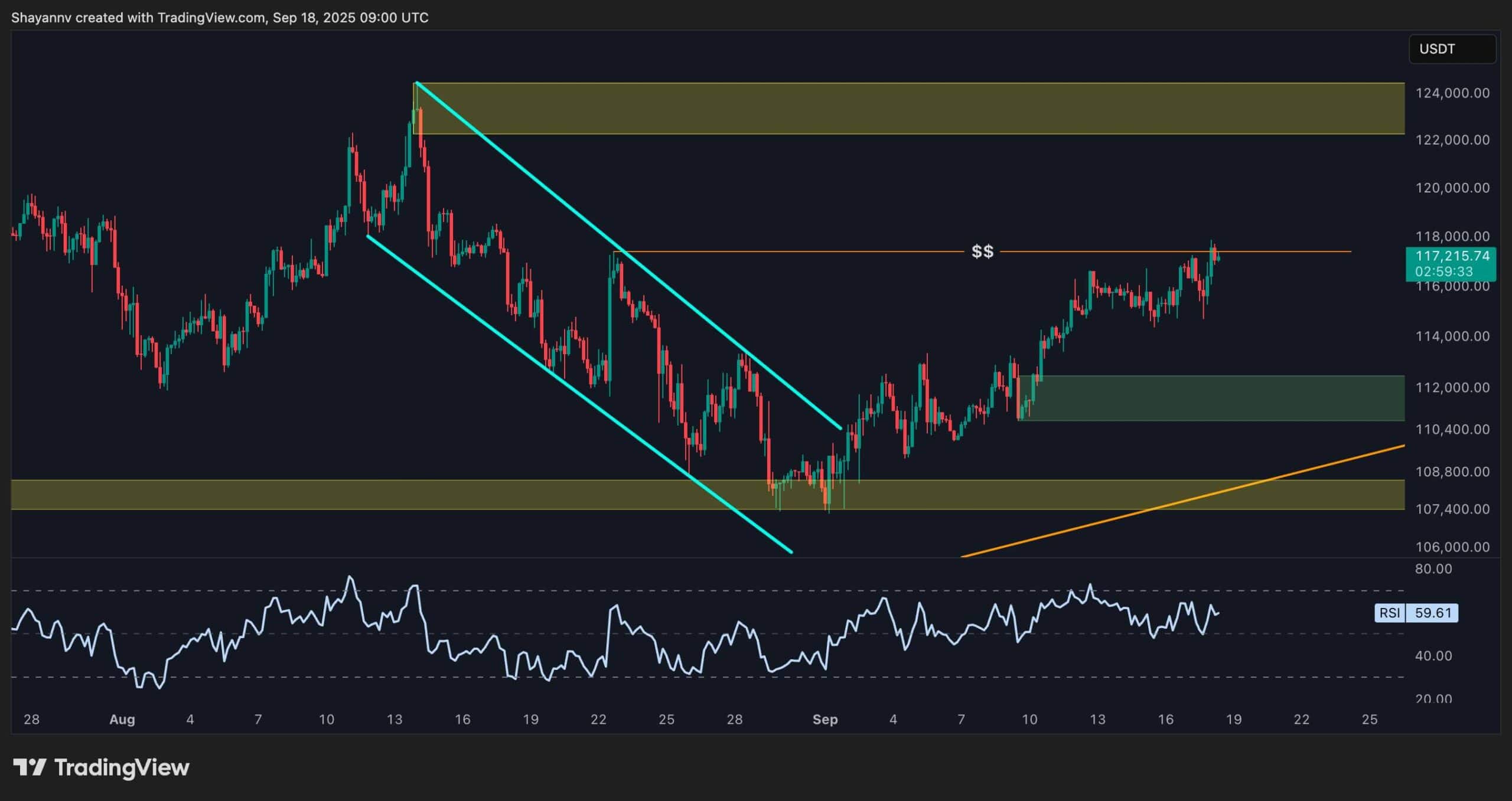Select the $$ liquidity text annotation
Viewport: 1512px width, 801px height.
click(982, 252)
